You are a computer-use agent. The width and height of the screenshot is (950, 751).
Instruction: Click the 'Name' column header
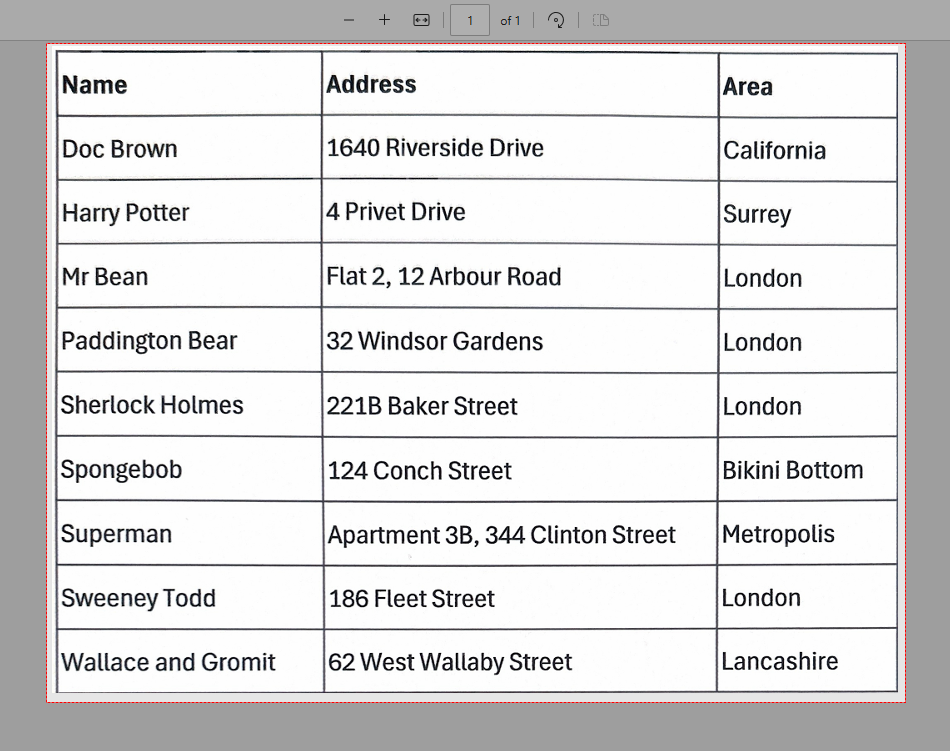(x=95, y=85)
